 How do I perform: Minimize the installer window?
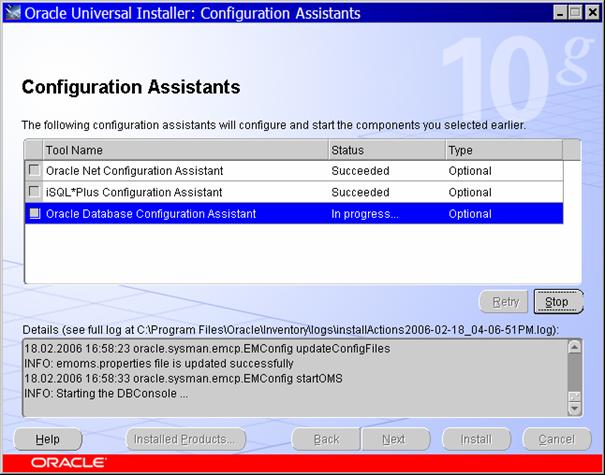[x=555, y=14]
